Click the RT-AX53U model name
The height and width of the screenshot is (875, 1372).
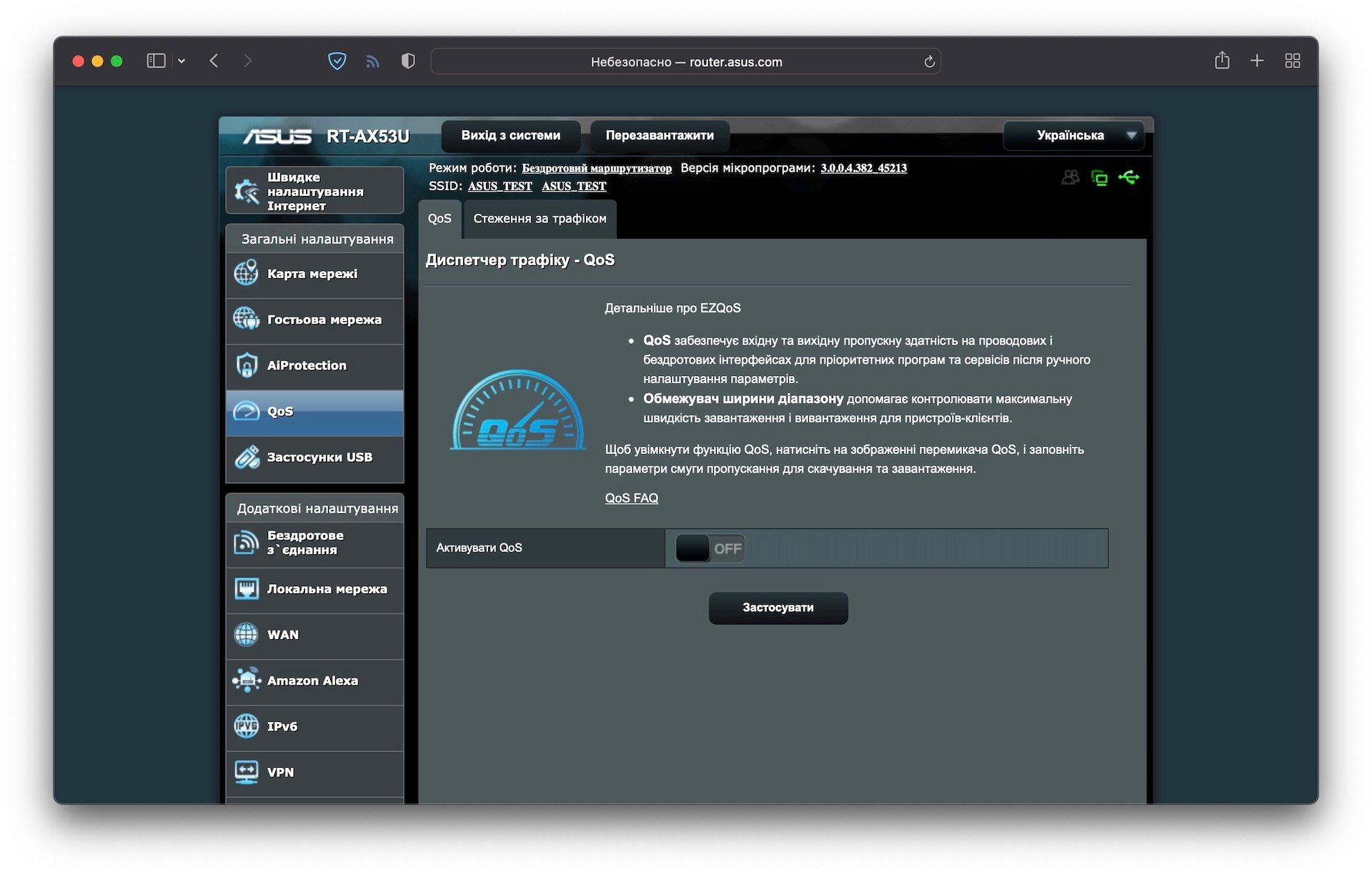(x=368, y=136)
